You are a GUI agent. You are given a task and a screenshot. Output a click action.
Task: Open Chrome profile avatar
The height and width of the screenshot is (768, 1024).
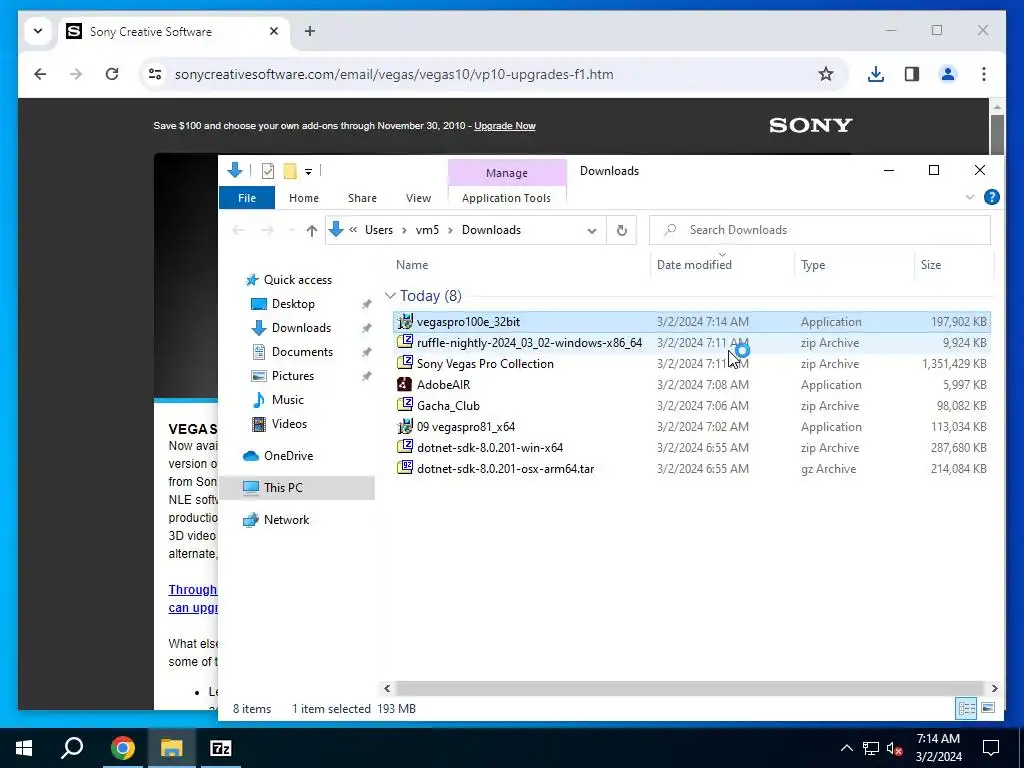(948, 74)
